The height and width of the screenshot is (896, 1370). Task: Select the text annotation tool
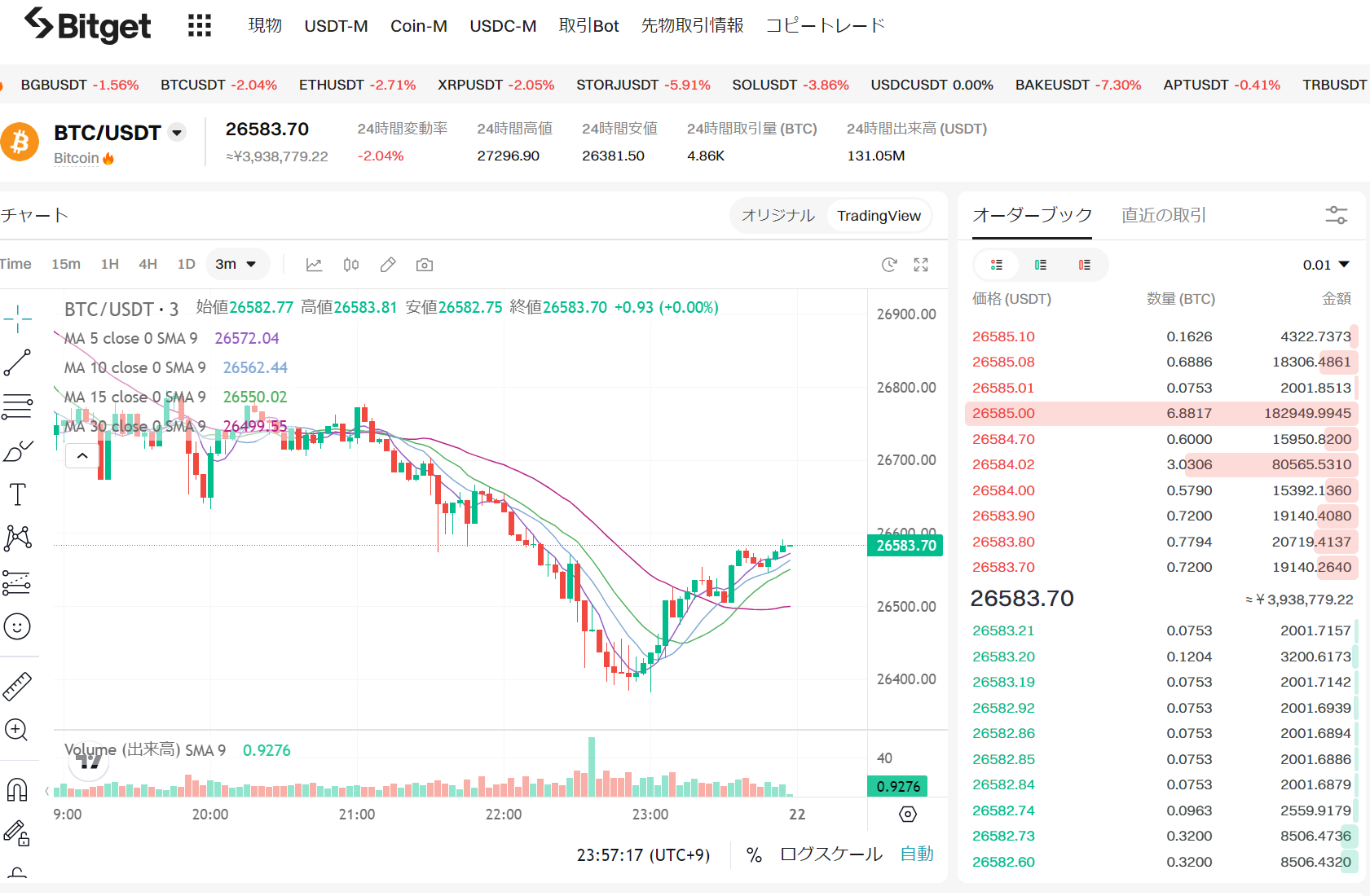17,494
